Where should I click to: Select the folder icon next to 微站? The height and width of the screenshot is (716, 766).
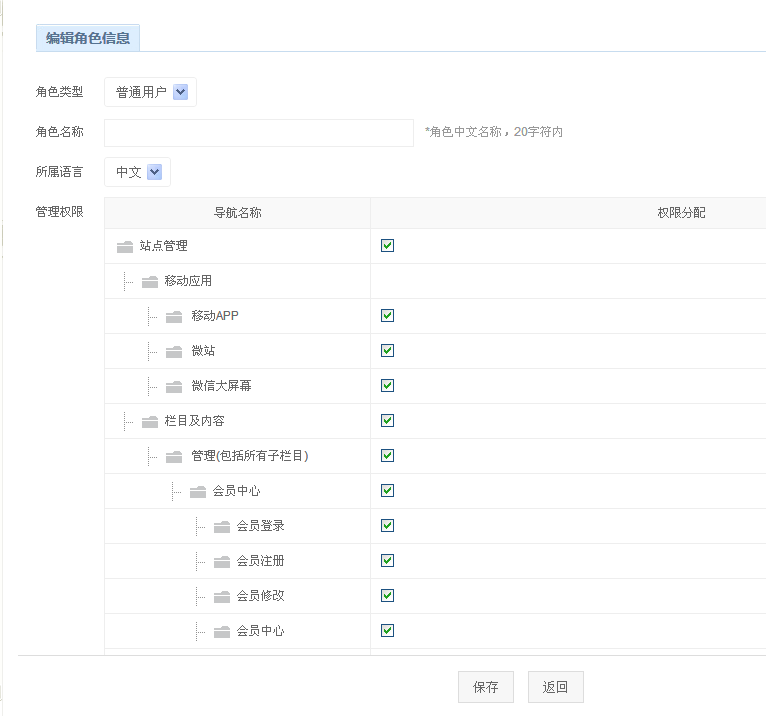[x=174, y=351]
